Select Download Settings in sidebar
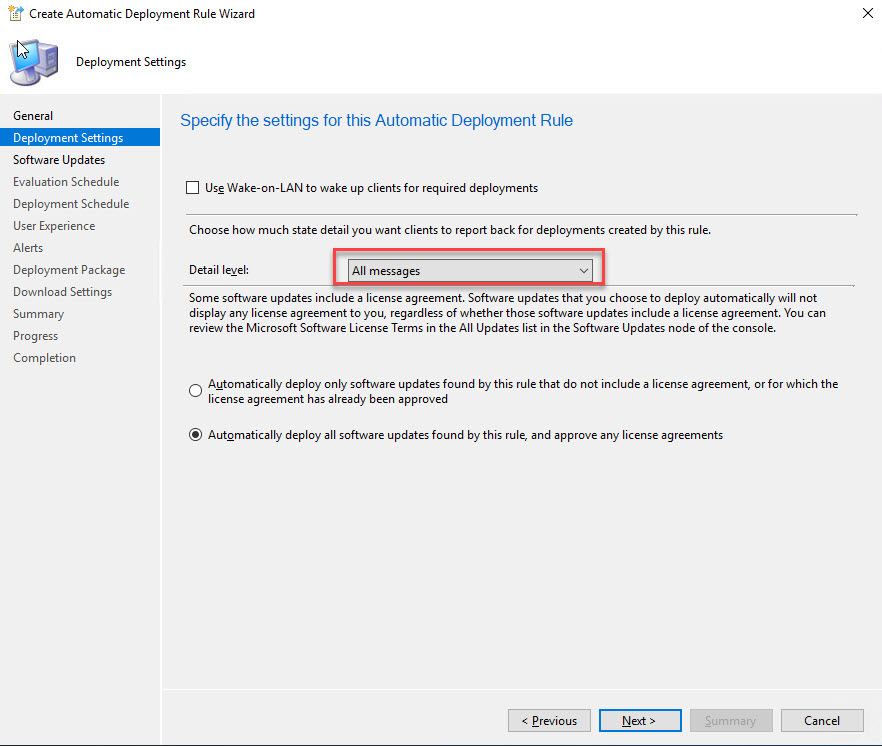Screen dimensions: 882x746 click(x=62, y=292)
